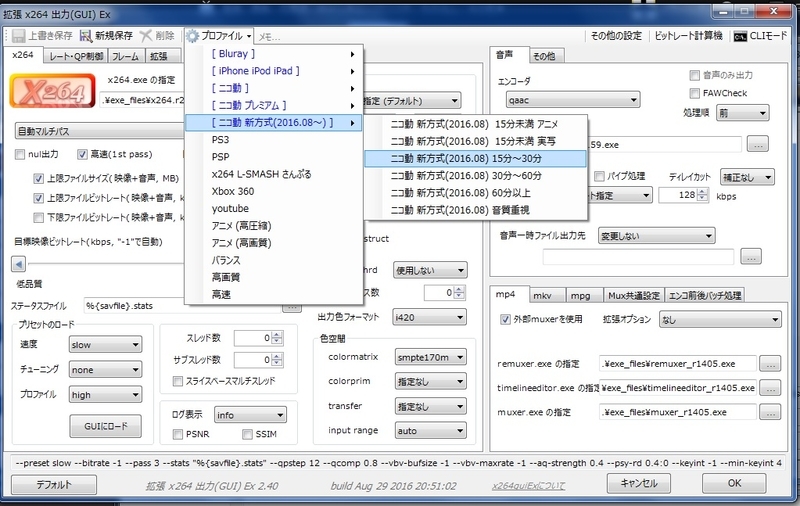Image resolution: width=800 pixels, height=506 pixels.
Task: Select ニコ動 新方式 音質重視
Action: click(476, 210)
